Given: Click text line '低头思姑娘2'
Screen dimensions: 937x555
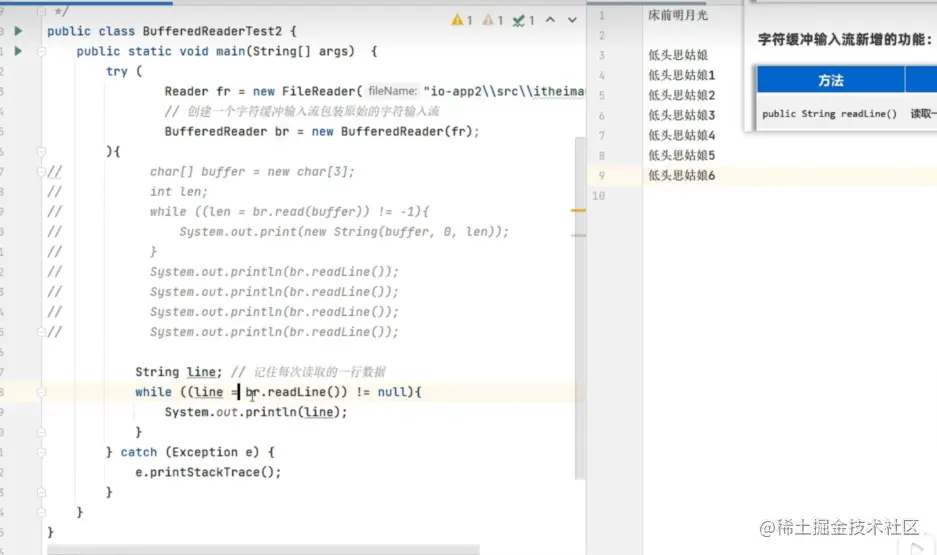Looking at the screenshot, I should [681, 95].
